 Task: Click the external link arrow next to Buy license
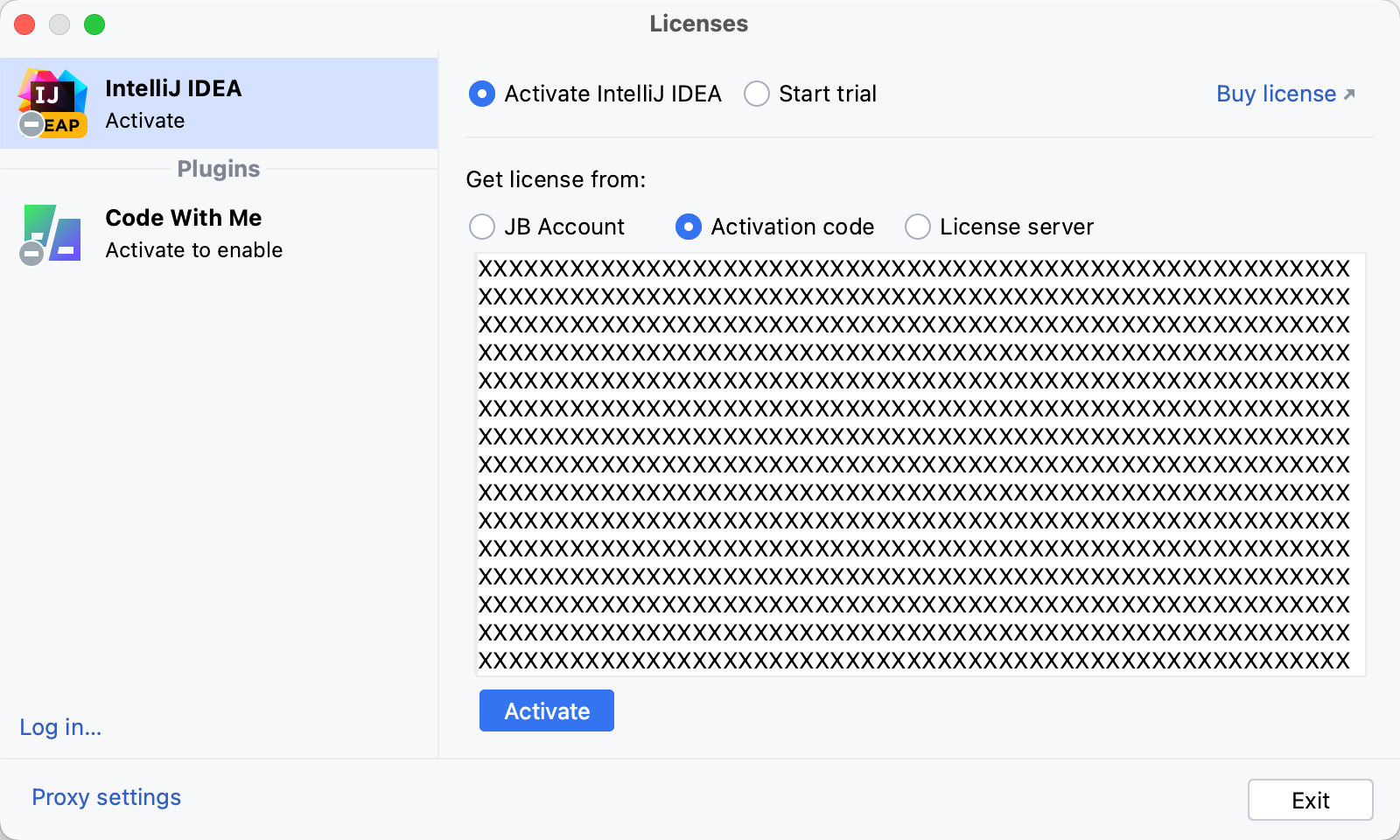tap(1348, 92)
